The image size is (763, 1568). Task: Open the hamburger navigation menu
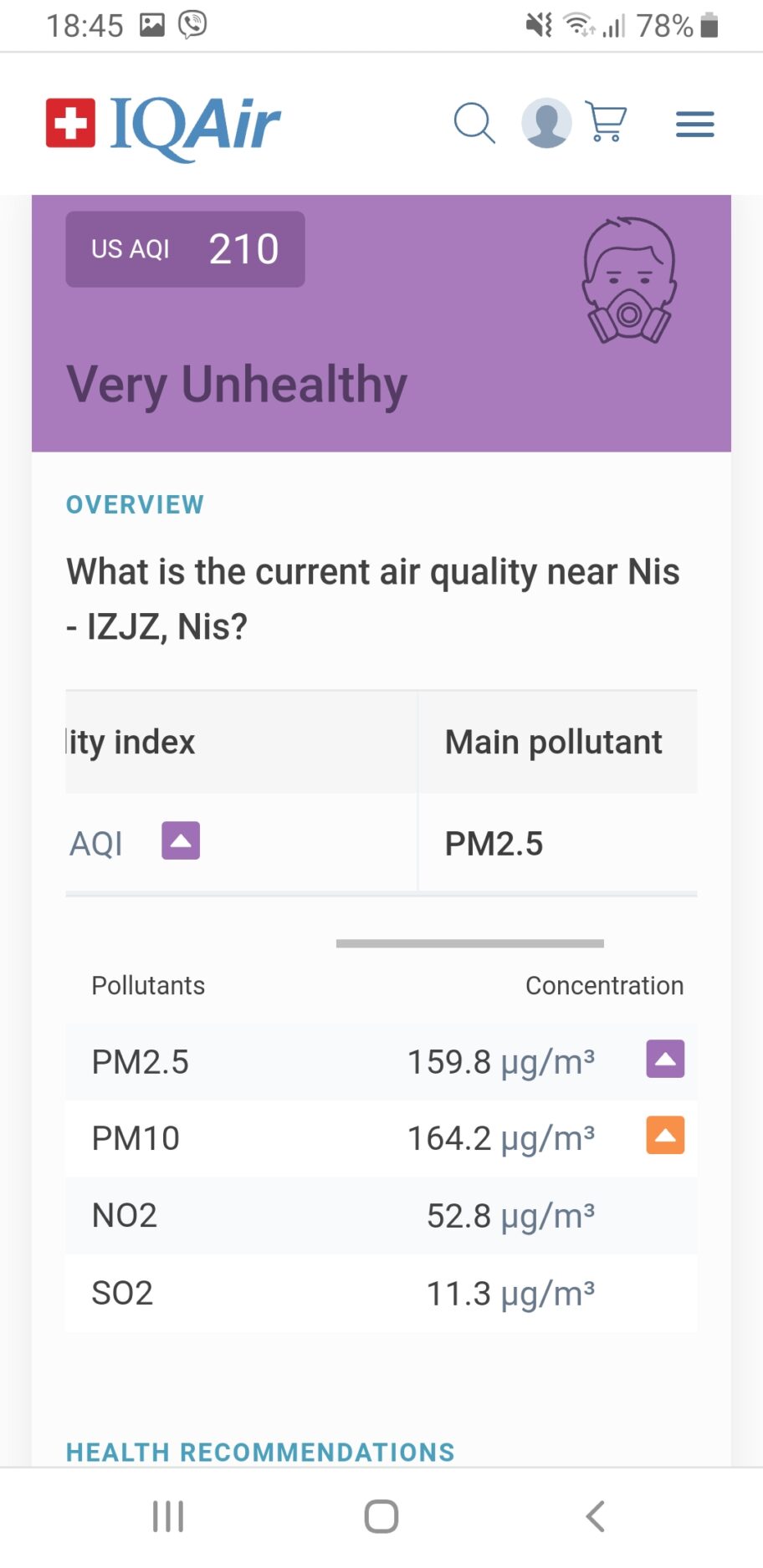click(694, 125)
